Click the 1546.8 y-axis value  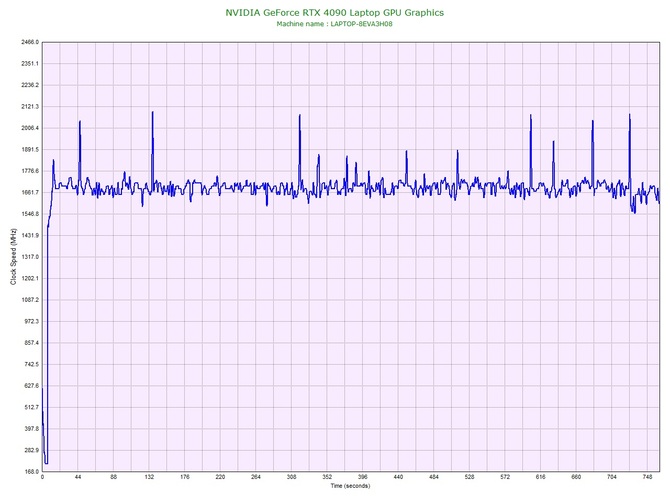coord(29,214)
